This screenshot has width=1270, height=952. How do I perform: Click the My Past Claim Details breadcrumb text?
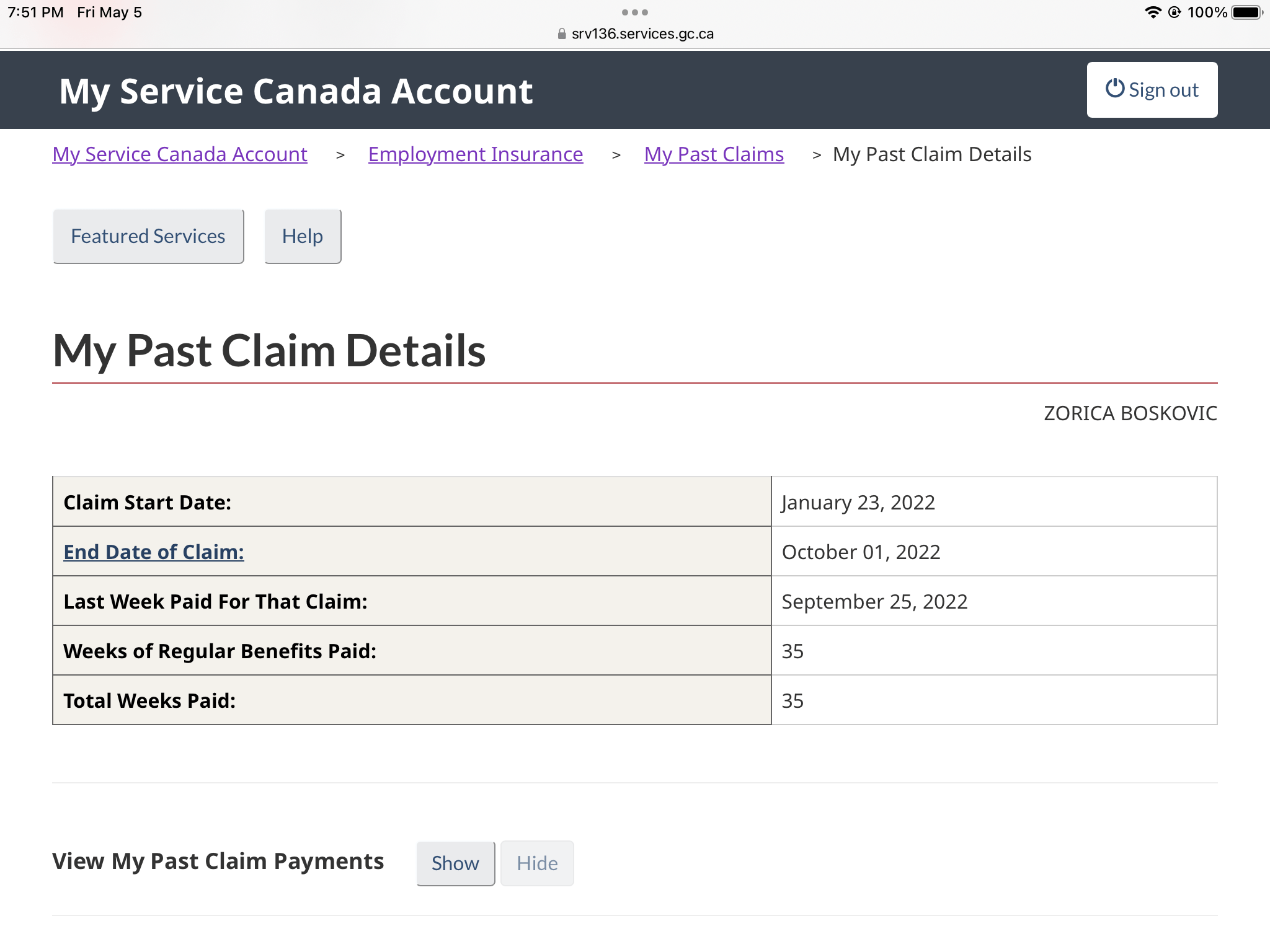932,154
